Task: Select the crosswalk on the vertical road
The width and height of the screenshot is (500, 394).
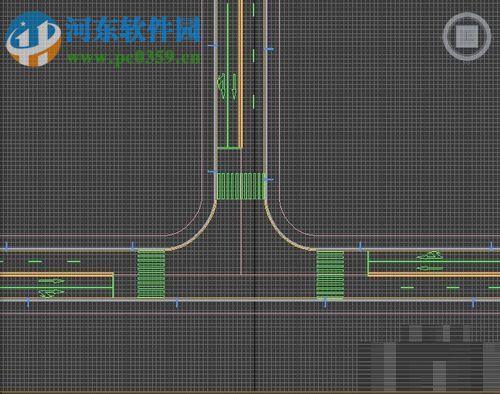Action: (241, 186)
